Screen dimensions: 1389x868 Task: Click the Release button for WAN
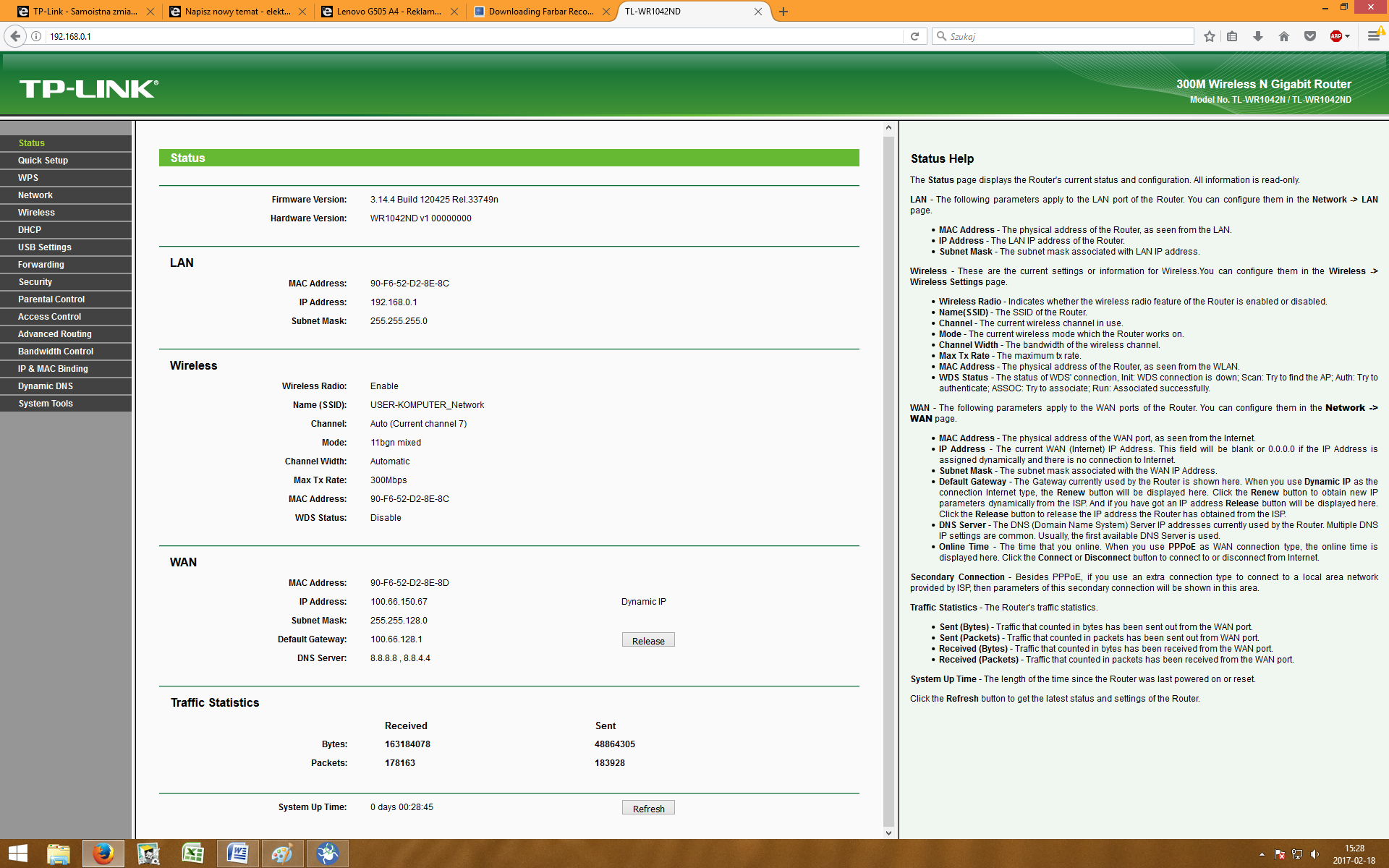point(648,641)
